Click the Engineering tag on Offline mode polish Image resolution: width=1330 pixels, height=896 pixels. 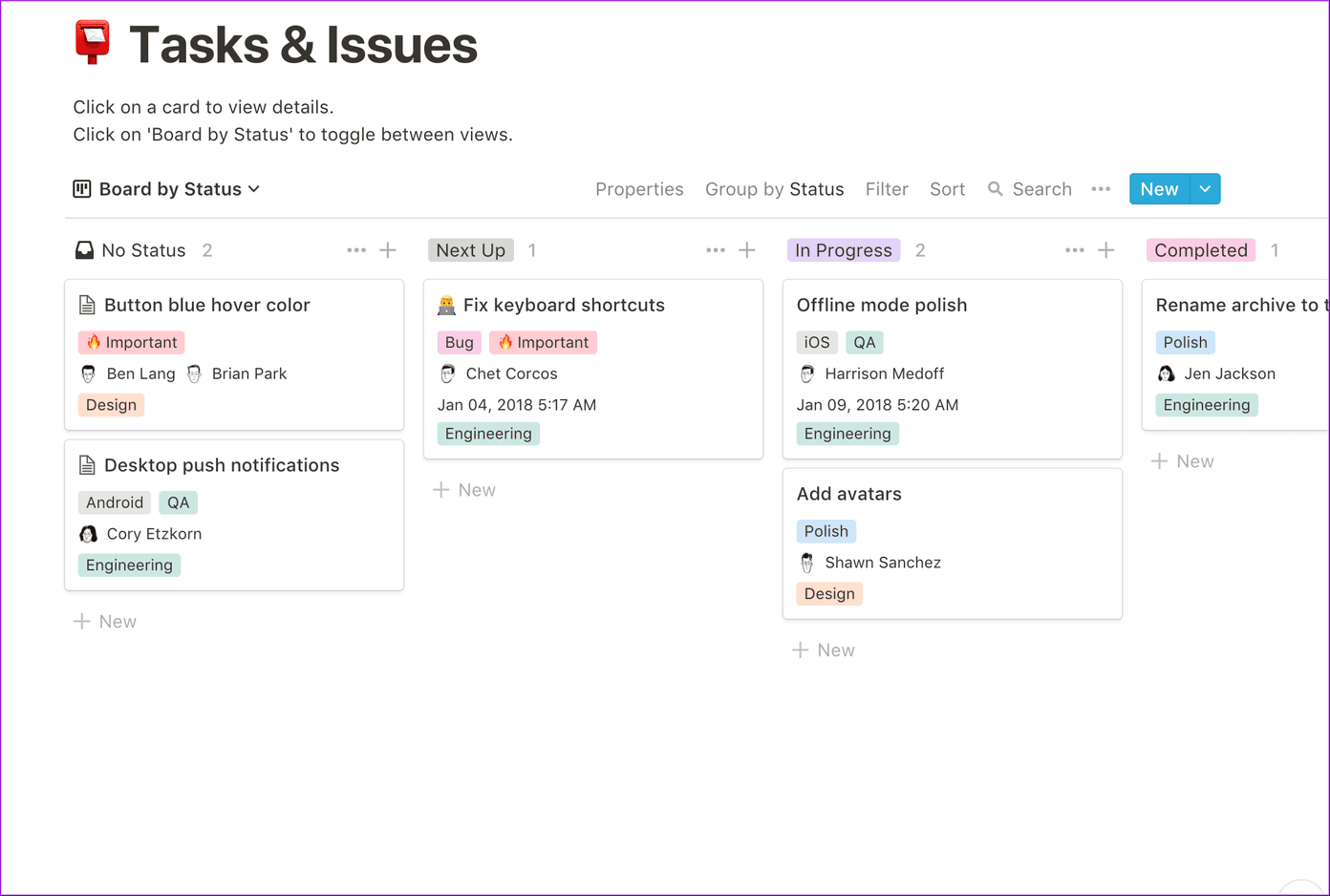click(847, 434)
